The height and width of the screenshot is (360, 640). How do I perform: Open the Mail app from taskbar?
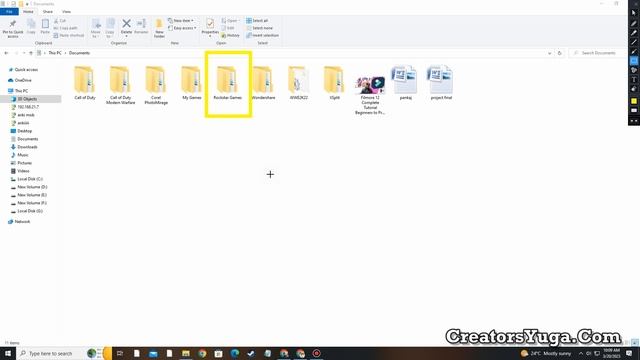tap(153, 353)
